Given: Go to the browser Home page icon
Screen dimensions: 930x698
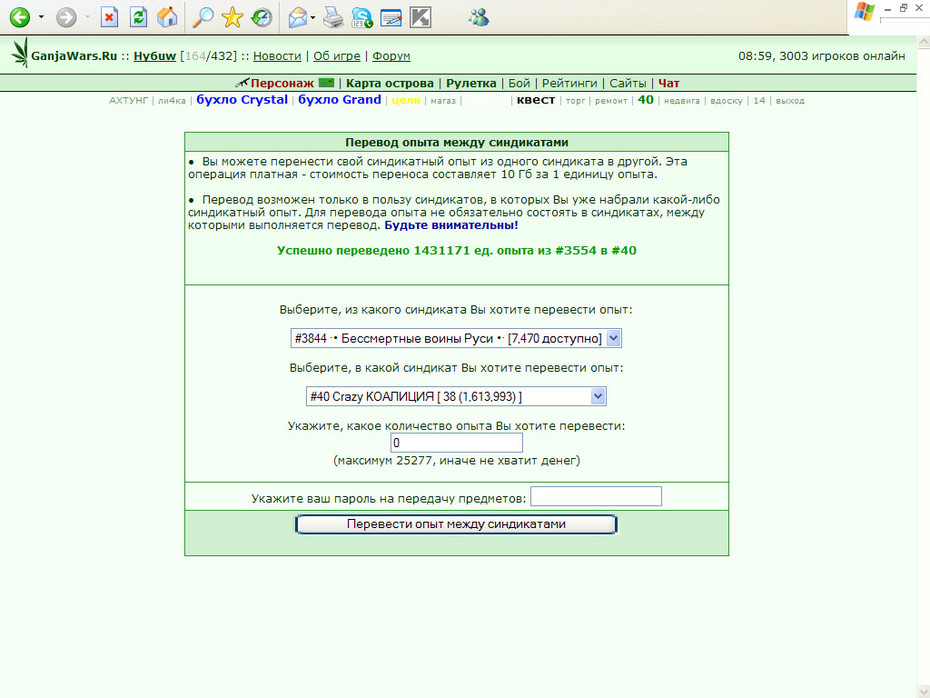Looking at the screenshot, I should (167, 17).
